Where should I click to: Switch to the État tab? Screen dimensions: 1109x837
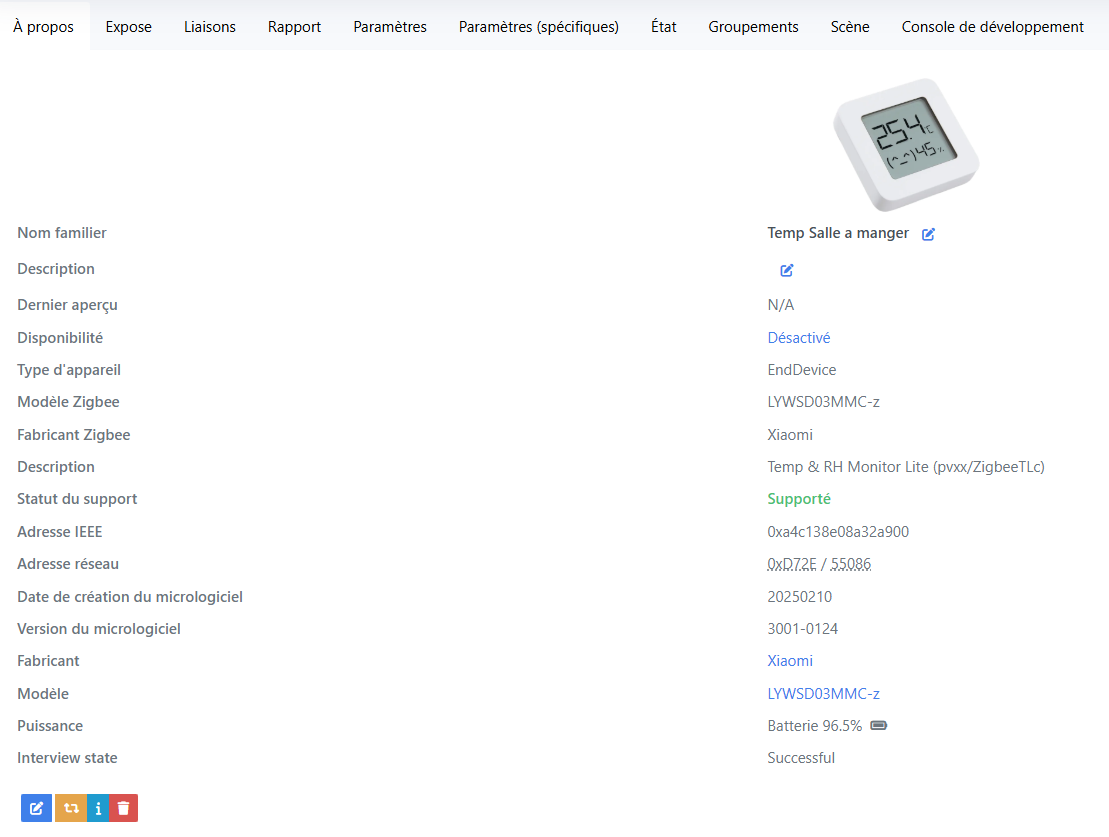(663, 27)
